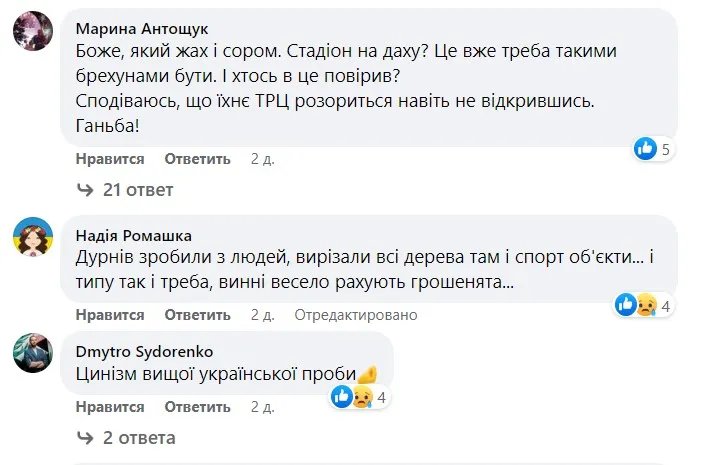The image size is (724, 465).
Task: Click reaction icons on Dmytro Sydorenko's comment
Action: [x=348, y=397]
